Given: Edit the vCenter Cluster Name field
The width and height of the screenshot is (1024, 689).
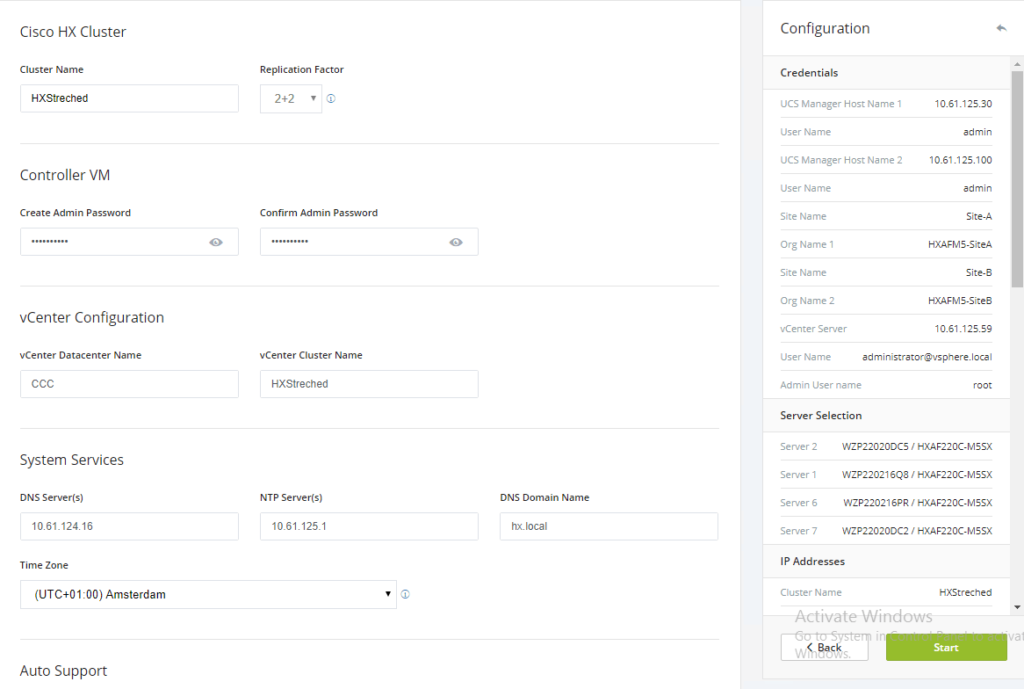Looking at the screenshot, I should click(369, 384).
